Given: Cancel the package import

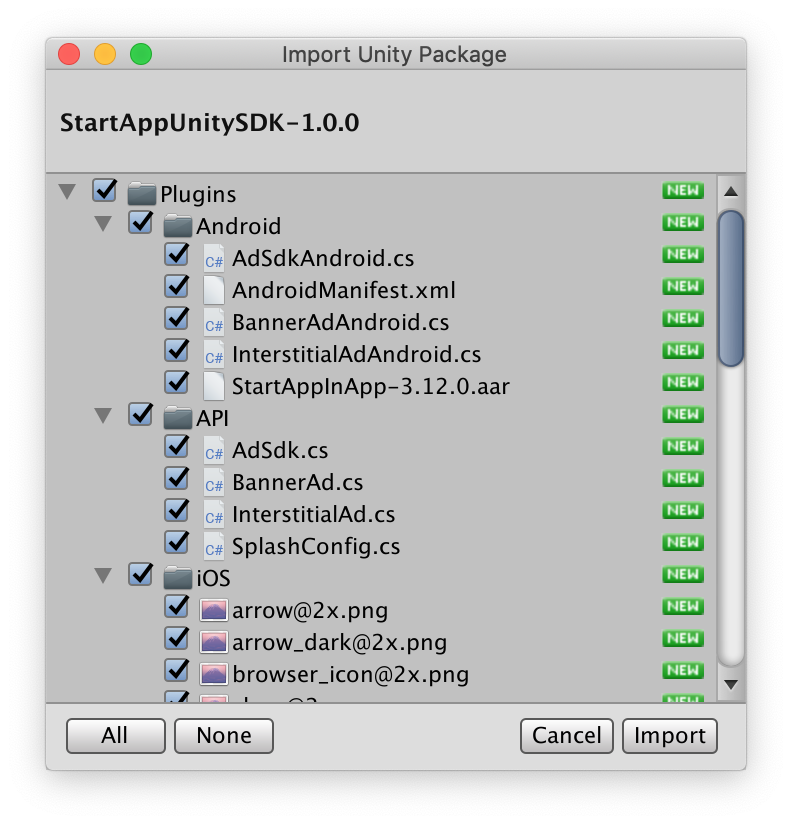Looking at the screenshot, I should point(567,736).
